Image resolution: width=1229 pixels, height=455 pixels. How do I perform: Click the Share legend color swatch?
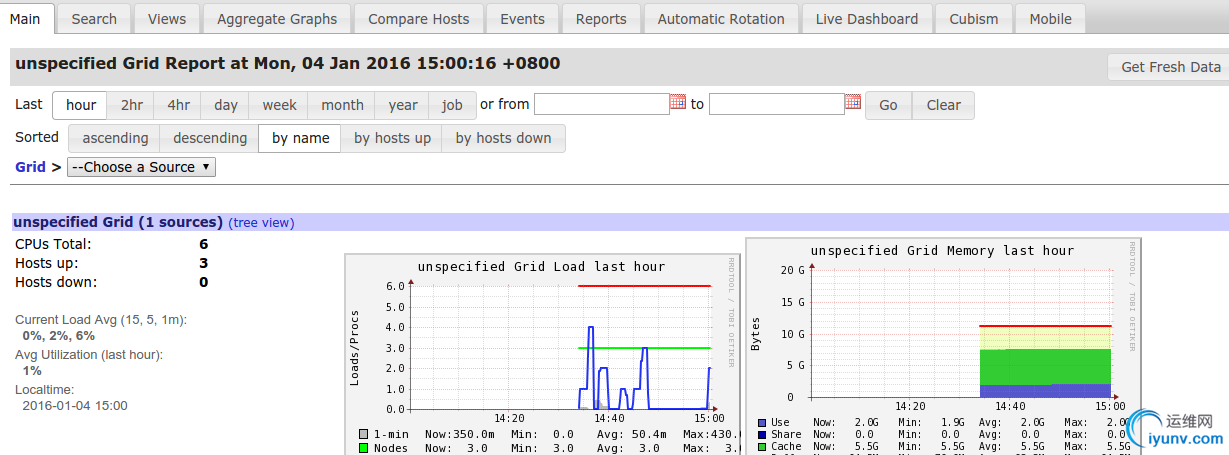763,434
